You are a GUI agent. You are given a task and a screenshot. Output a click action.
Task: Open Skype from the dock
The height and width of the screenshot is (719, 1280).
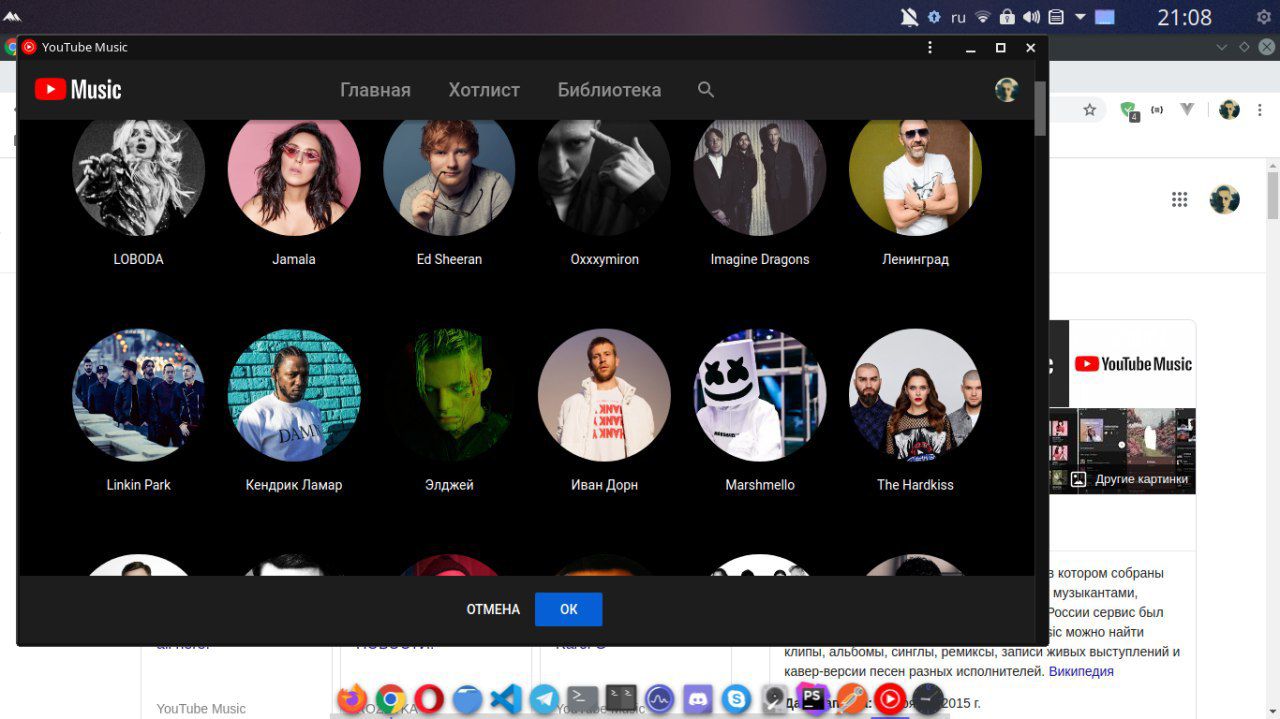[737, 698]
